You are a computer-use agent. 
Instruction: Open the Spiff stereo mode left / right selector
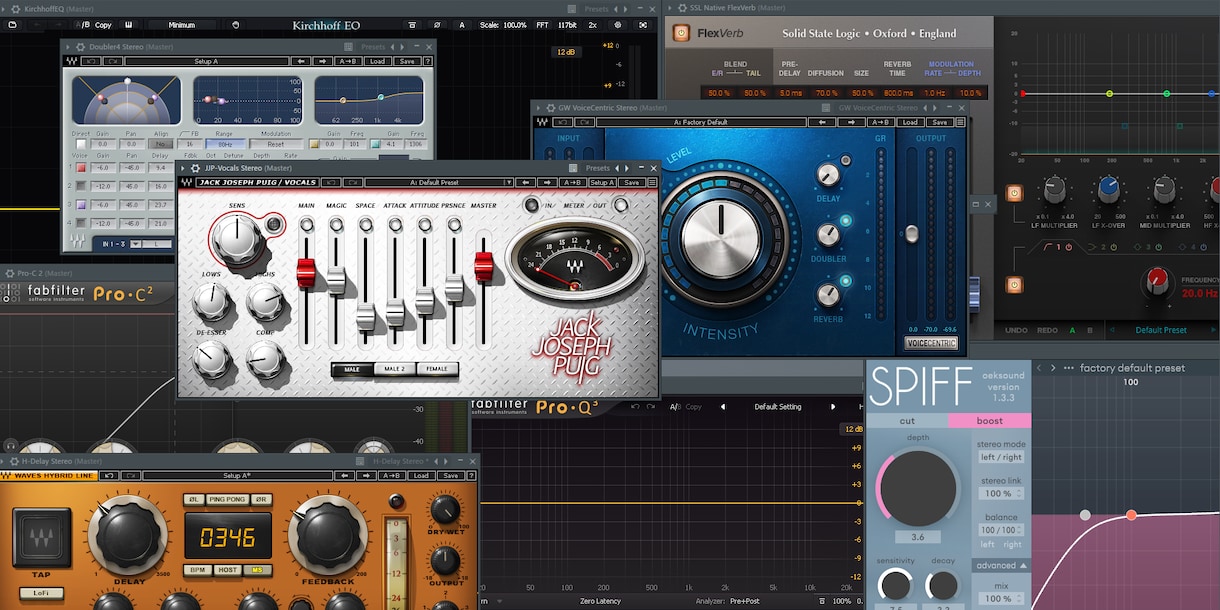(1000, 457)
